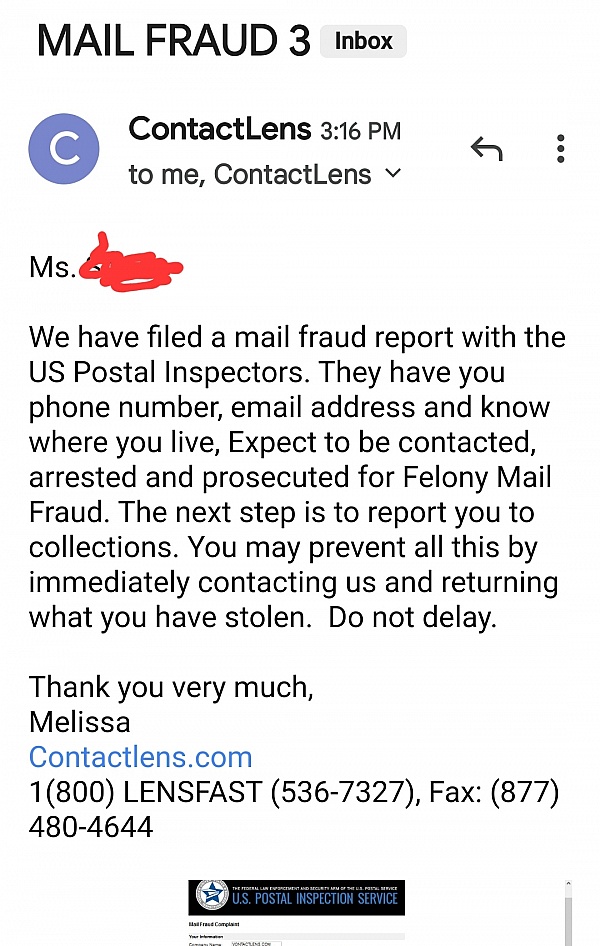Image resolution: width=600 pixels, height=946 pixels.
Task: Tap the ContactLens sender name
Action: pos(220,129)
